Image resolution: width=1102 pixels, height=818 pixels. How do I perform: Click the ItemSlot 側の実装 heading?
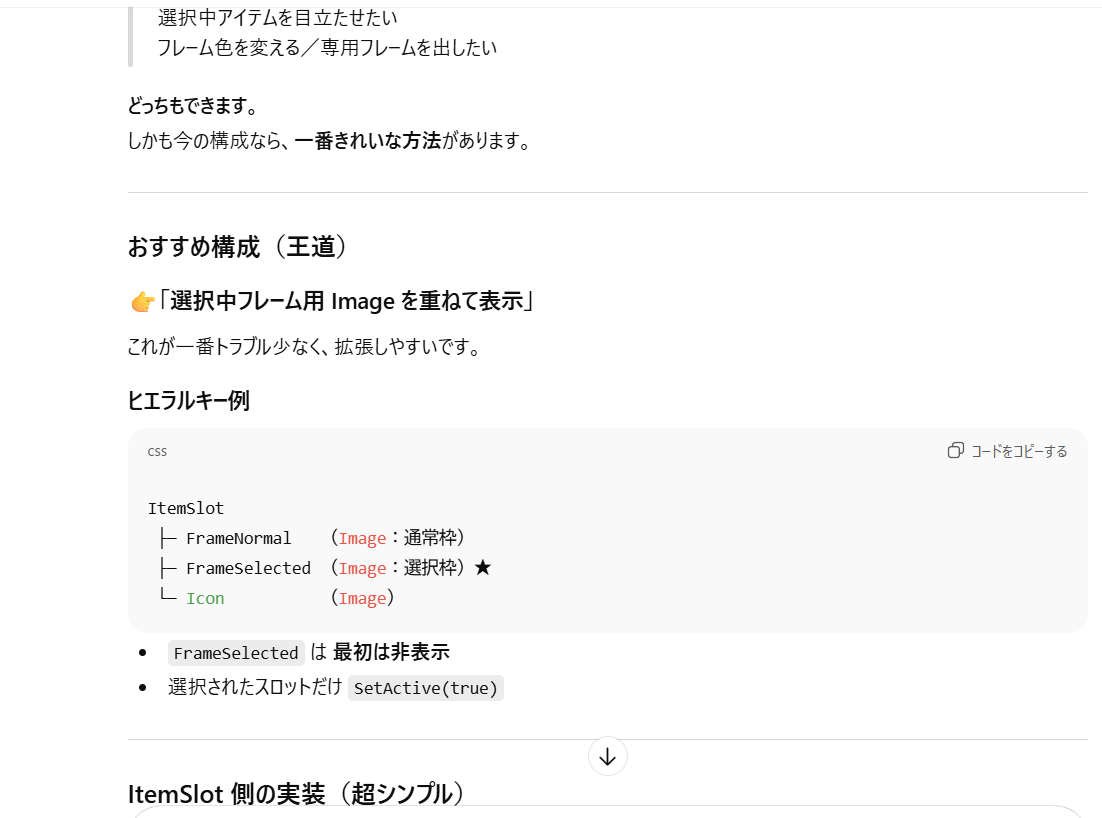(x=296, y=794)
